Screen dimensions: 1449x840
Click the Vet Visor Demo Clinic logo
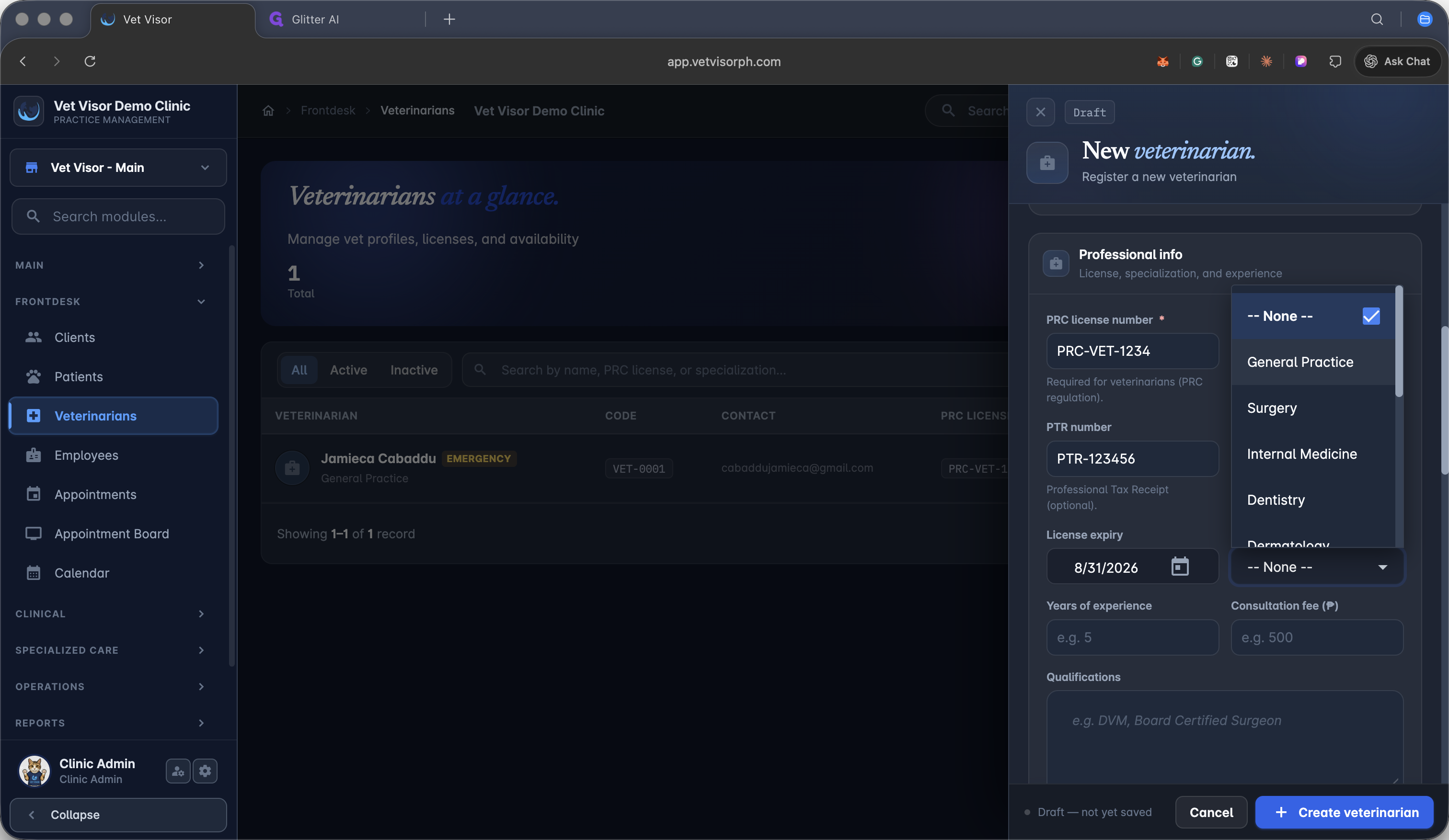coord(29,111)
